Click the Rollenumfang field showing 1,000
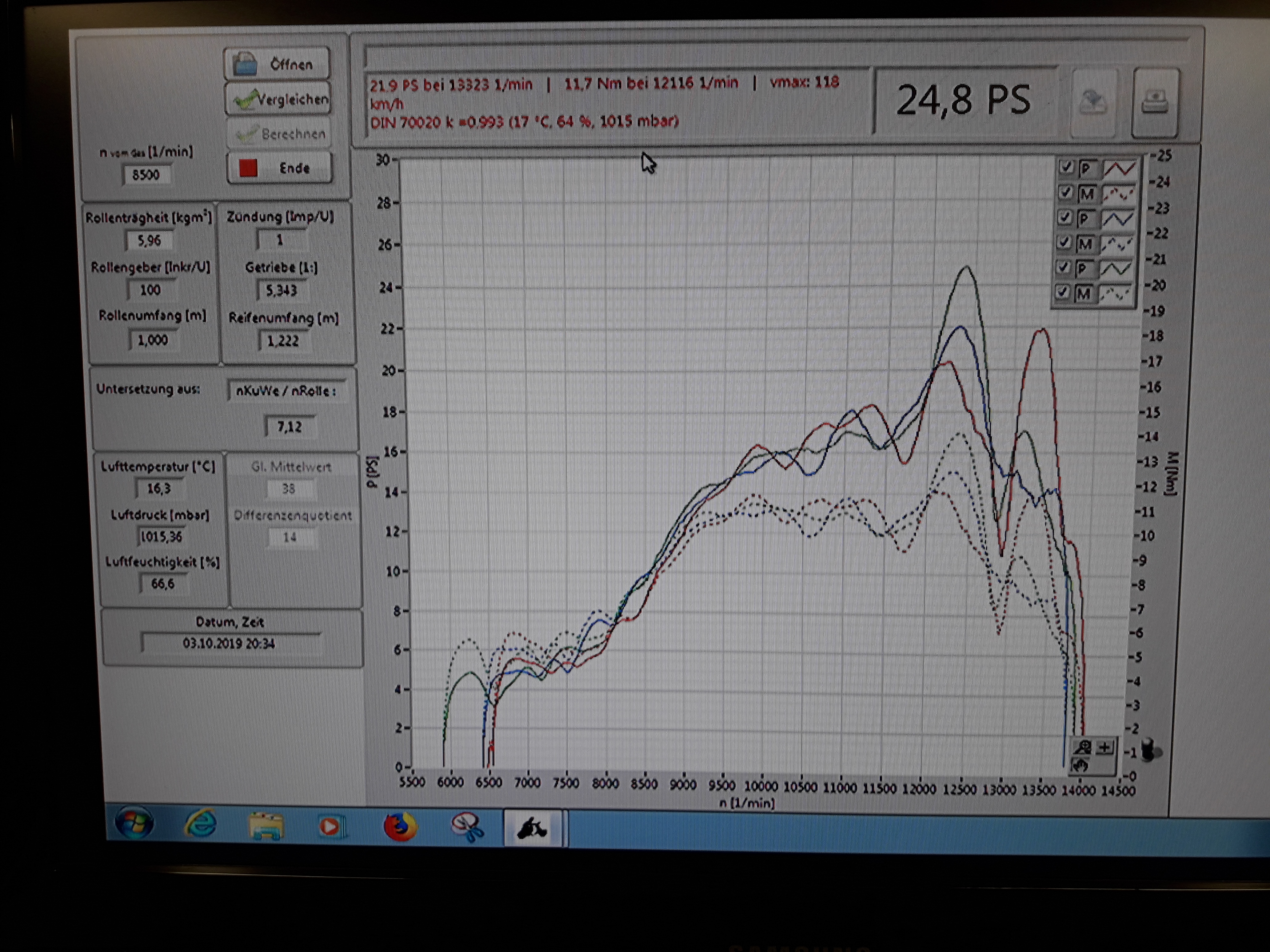 (153, 340)
